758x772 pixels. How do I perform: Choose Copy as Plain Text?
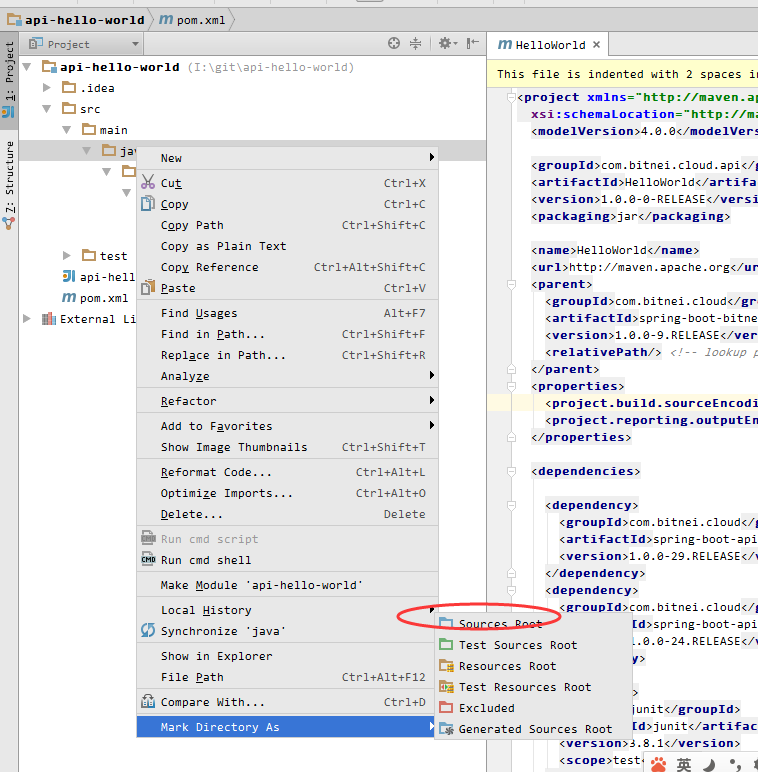pos(287,246)
